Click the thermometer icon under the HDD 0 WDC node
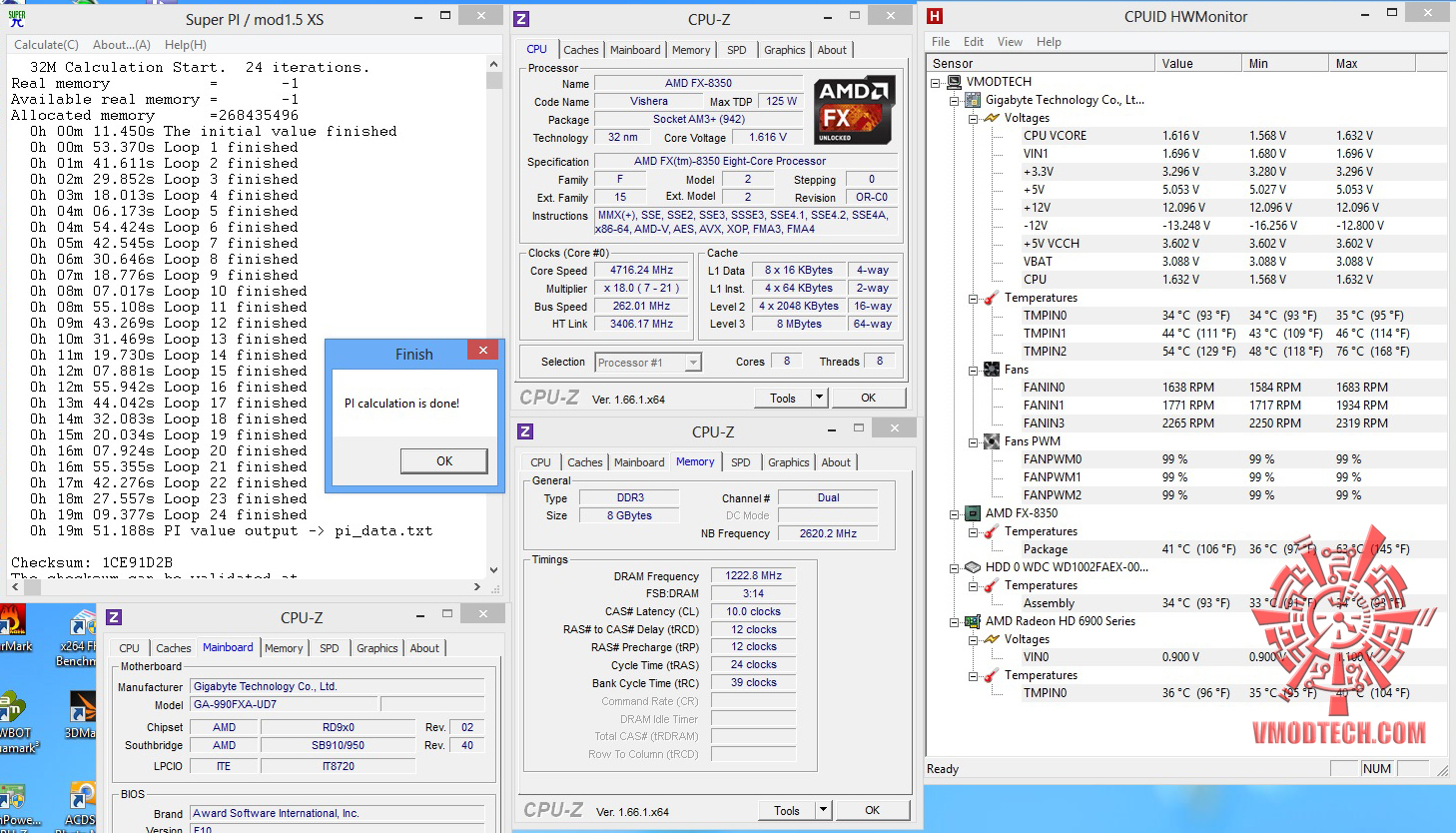Viewport: 1456px width, 833px height. [992, 585]
